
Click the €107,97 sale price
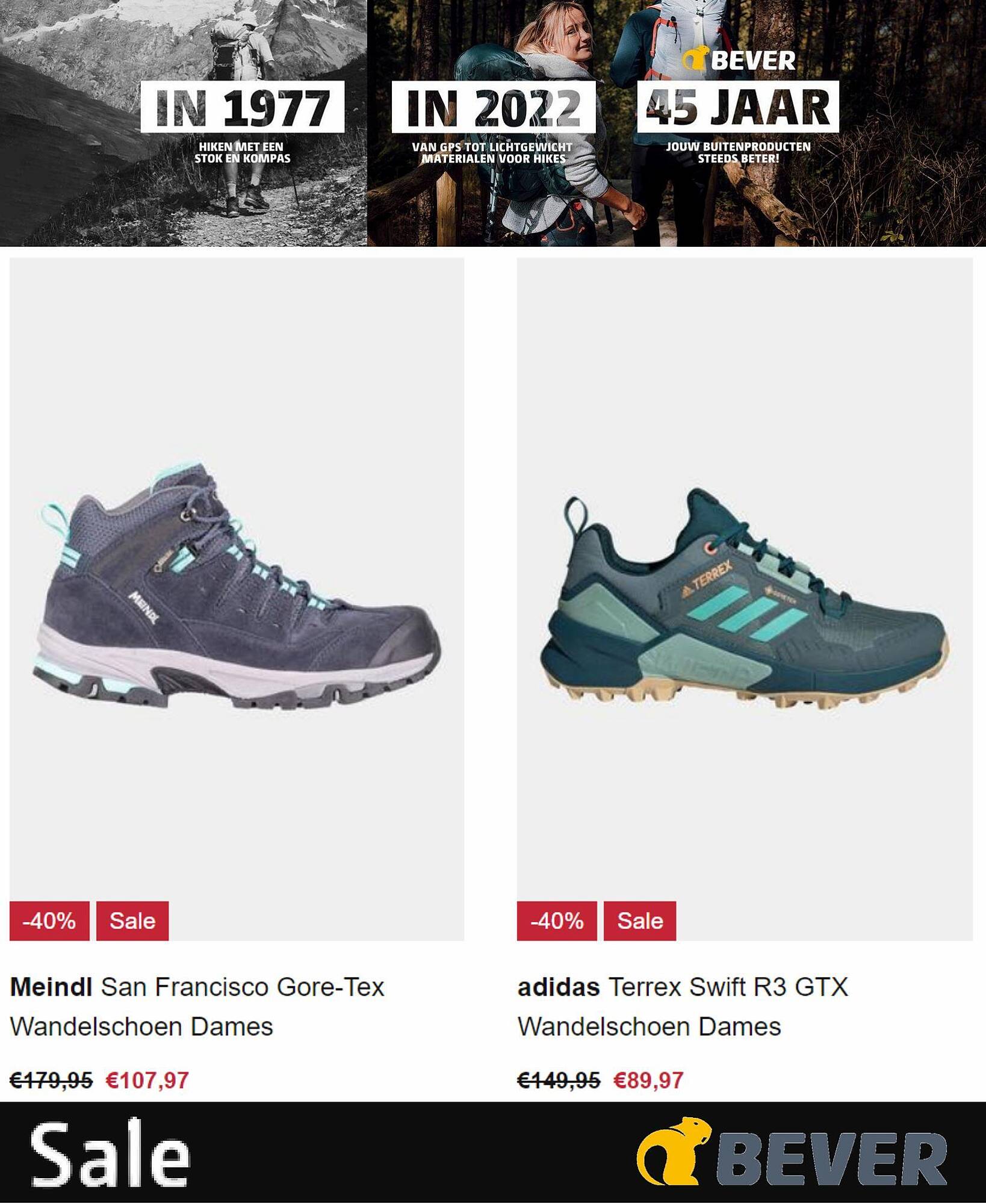147,1080
